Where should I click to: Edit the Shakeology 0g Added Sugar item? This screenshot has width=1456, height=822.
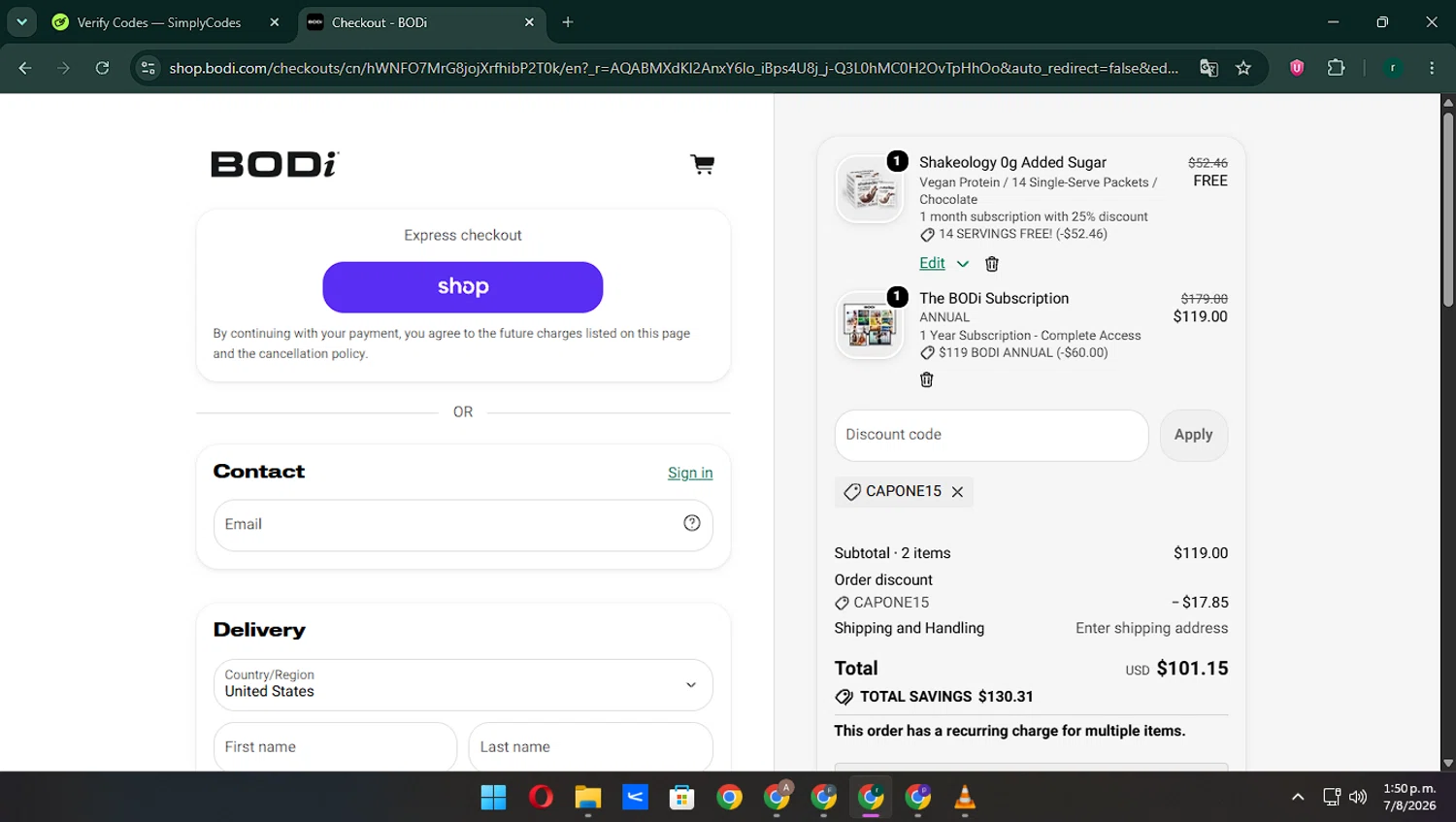pos(932,263)
